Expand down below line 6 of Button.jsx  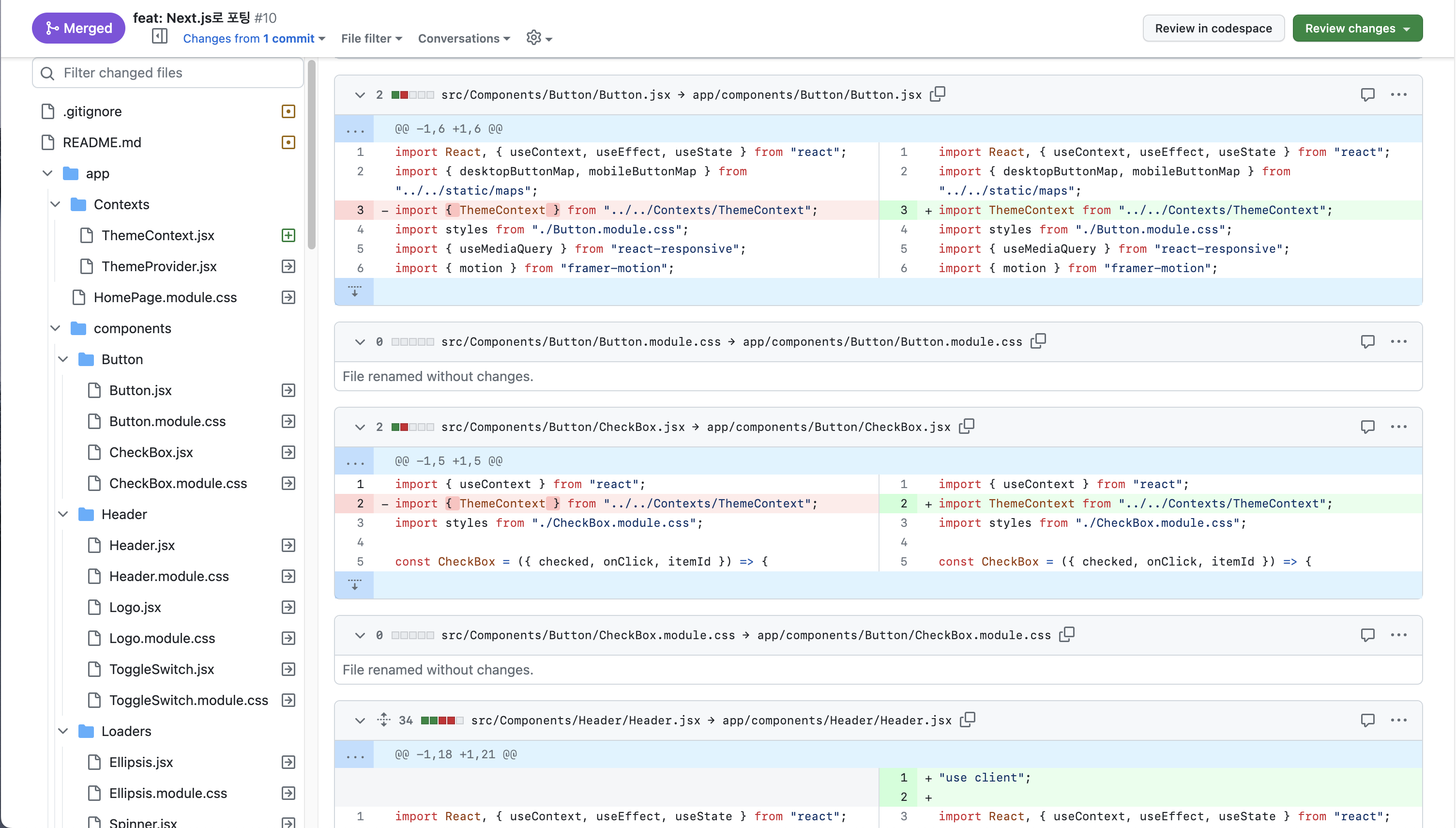click(x=355, y=291)
